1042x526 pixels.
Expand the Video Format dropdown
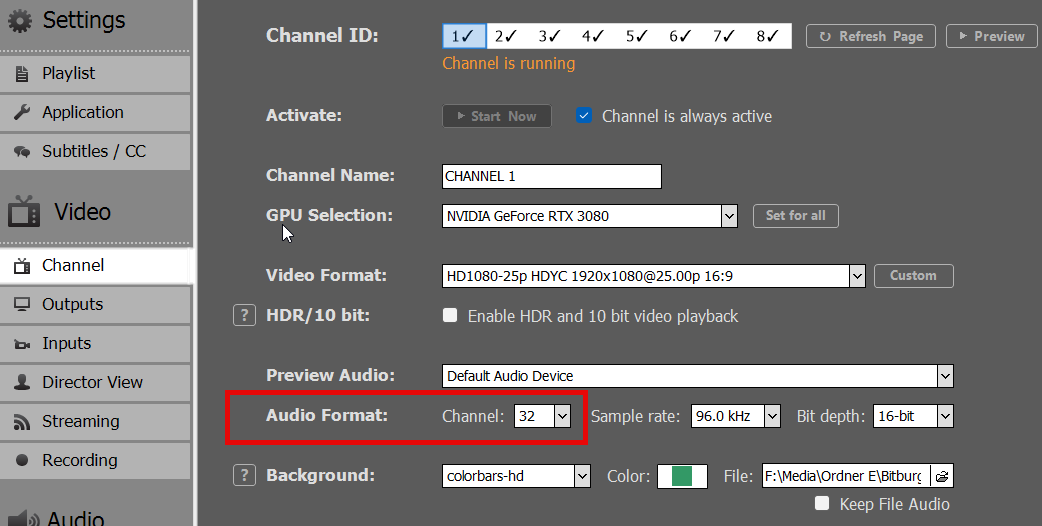[857, 276]
